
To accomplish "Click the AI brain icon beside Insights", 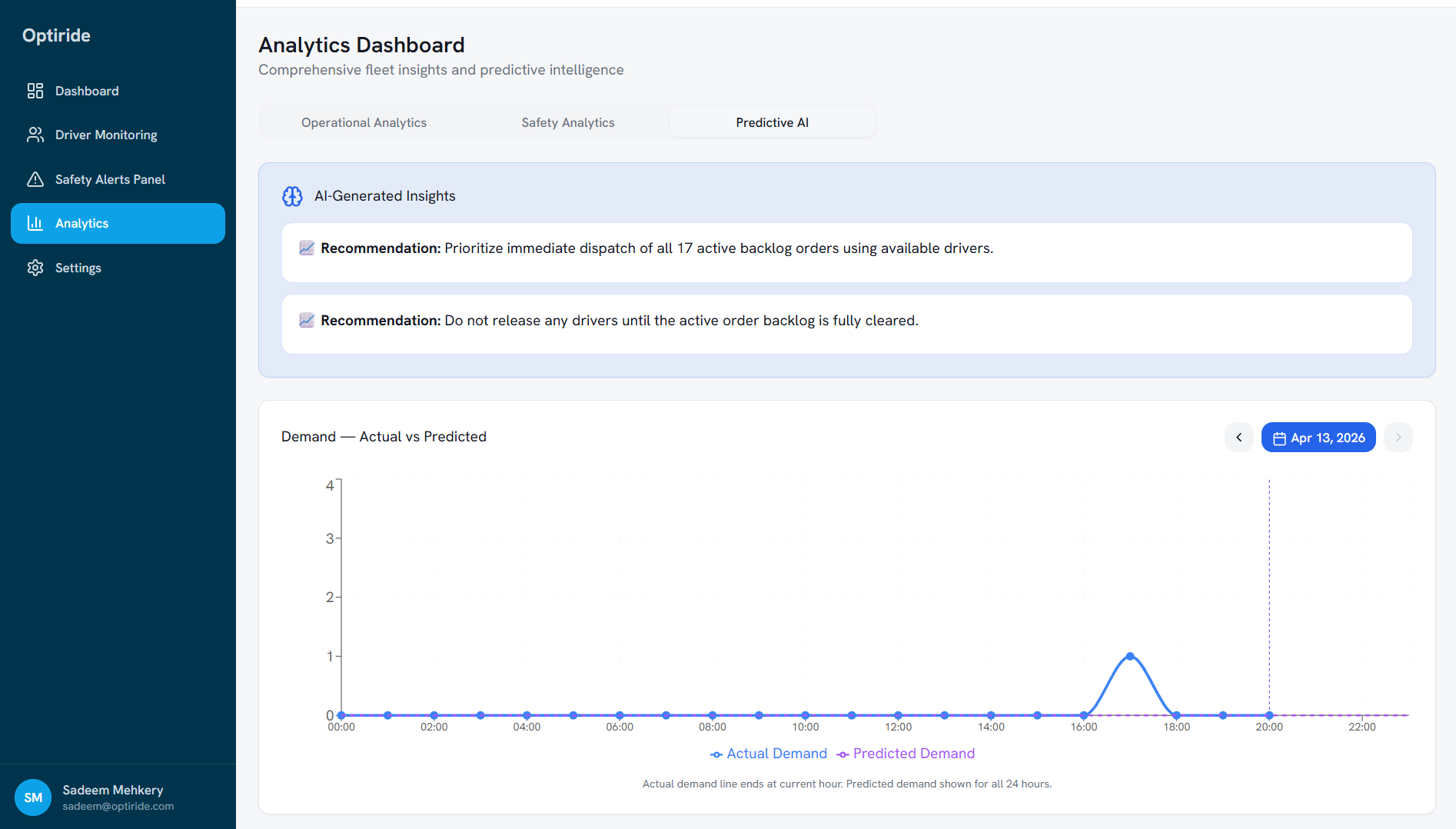I will (292, 196).
